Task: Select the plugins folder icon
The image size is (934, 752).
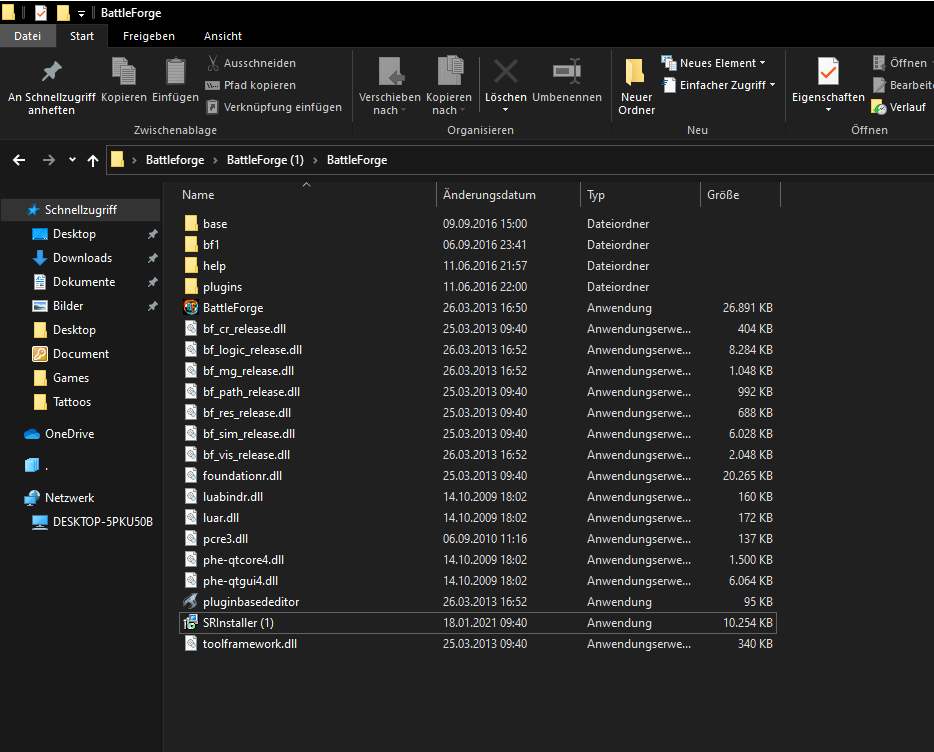Action: coord(191,287)
